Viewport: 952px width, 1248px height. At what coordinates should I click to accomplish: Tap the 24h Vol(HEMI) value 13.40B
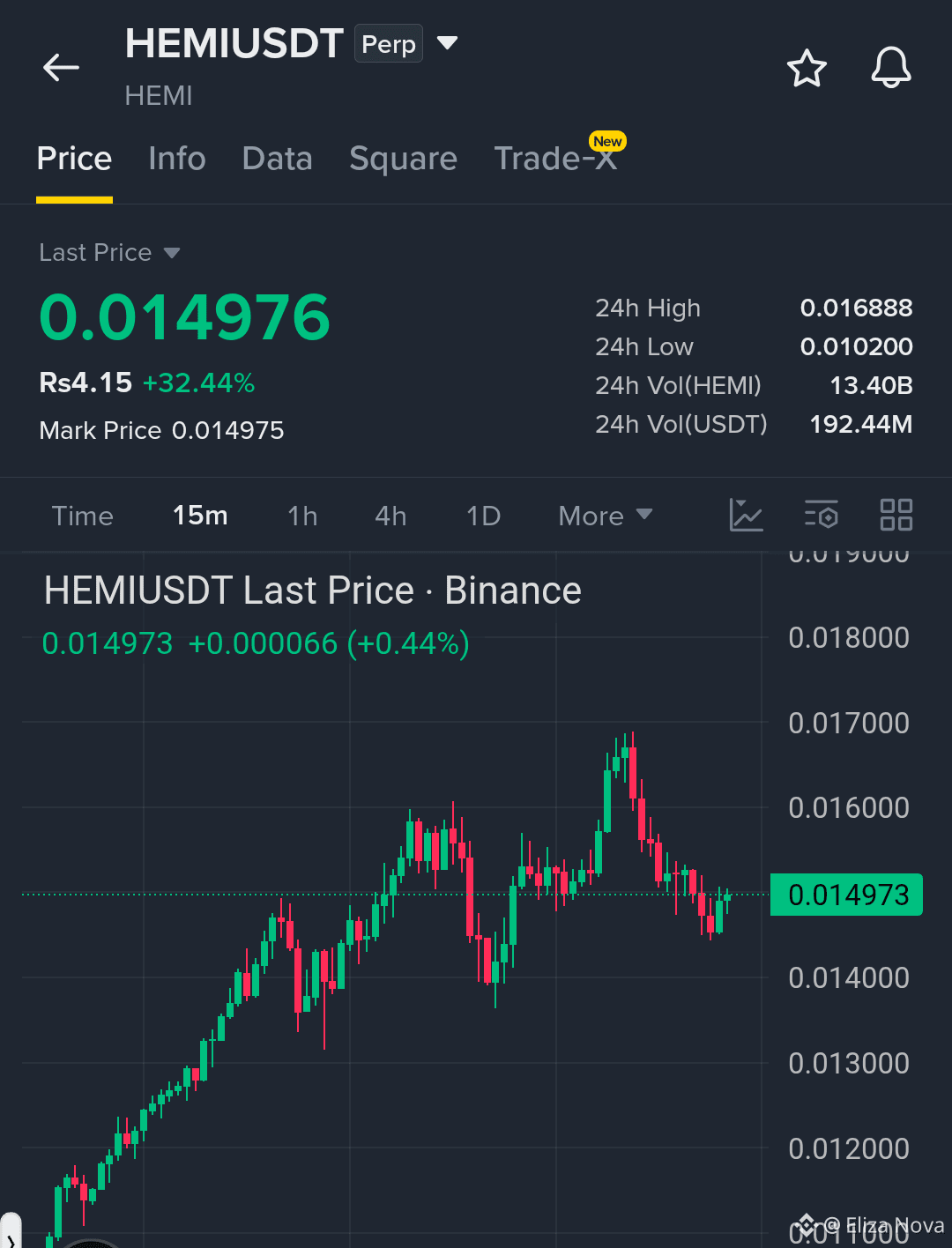click(871, 386)
